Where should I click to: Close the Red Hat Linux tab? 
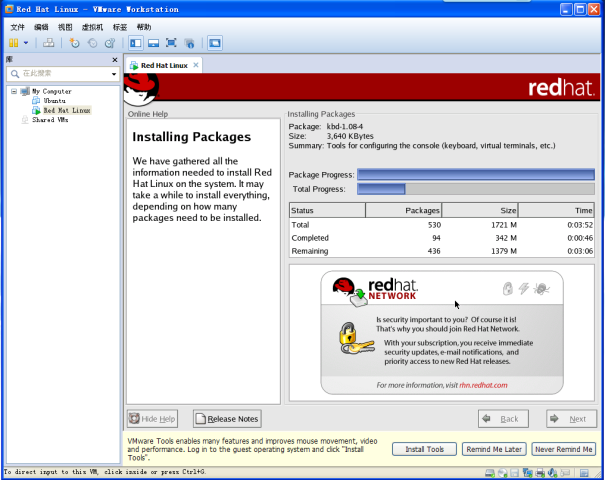coord(196,65)
